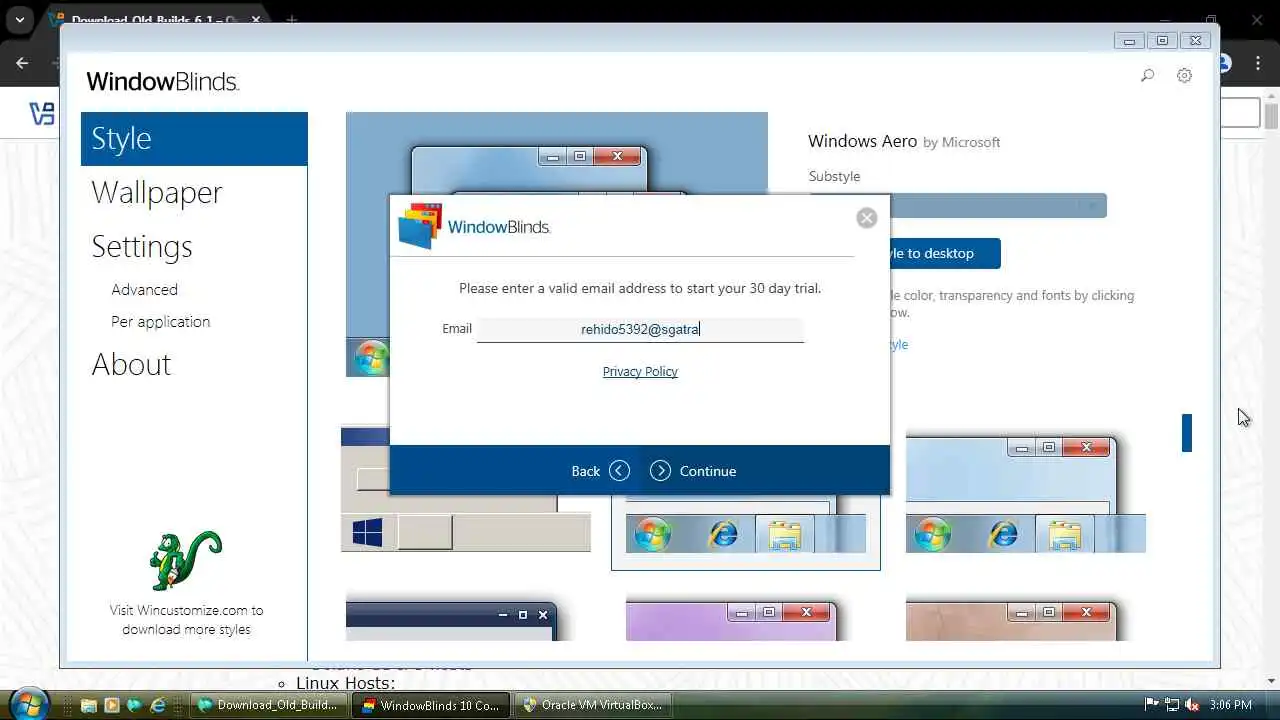The width and height of the screenshot is (1280, 720).
Task: Click into the Email input field
Action: 640,329
